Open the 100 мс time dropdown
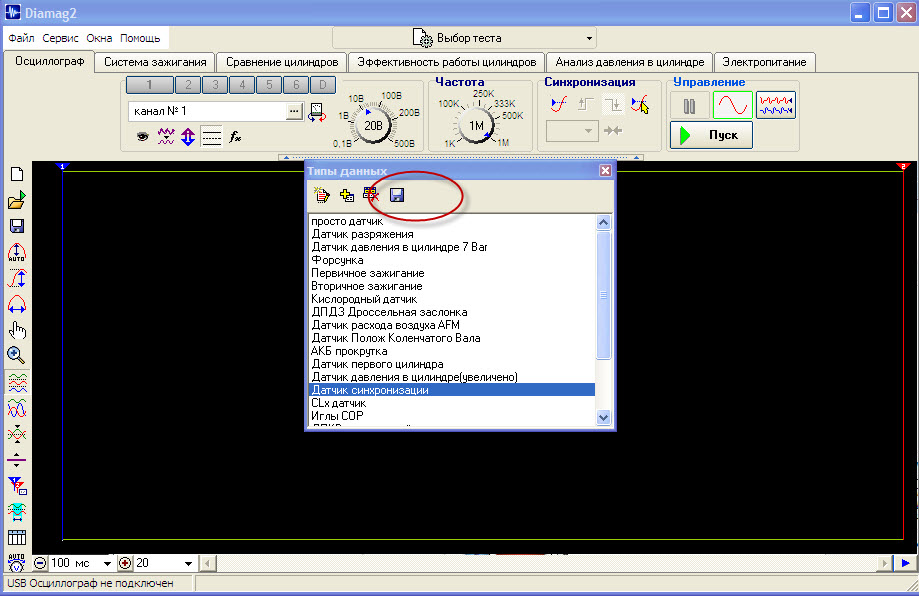 point(107,564)
